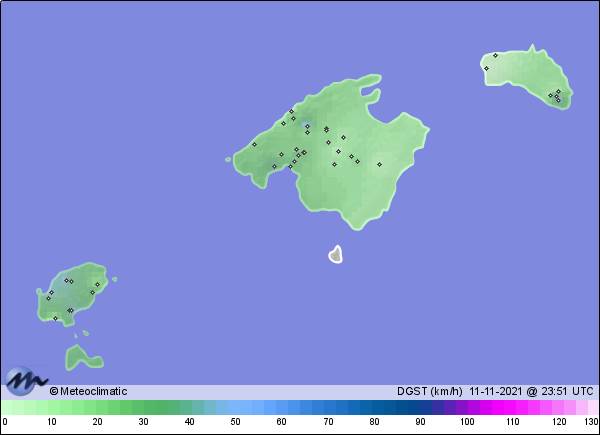Click the scale label 40

(189, 422)
